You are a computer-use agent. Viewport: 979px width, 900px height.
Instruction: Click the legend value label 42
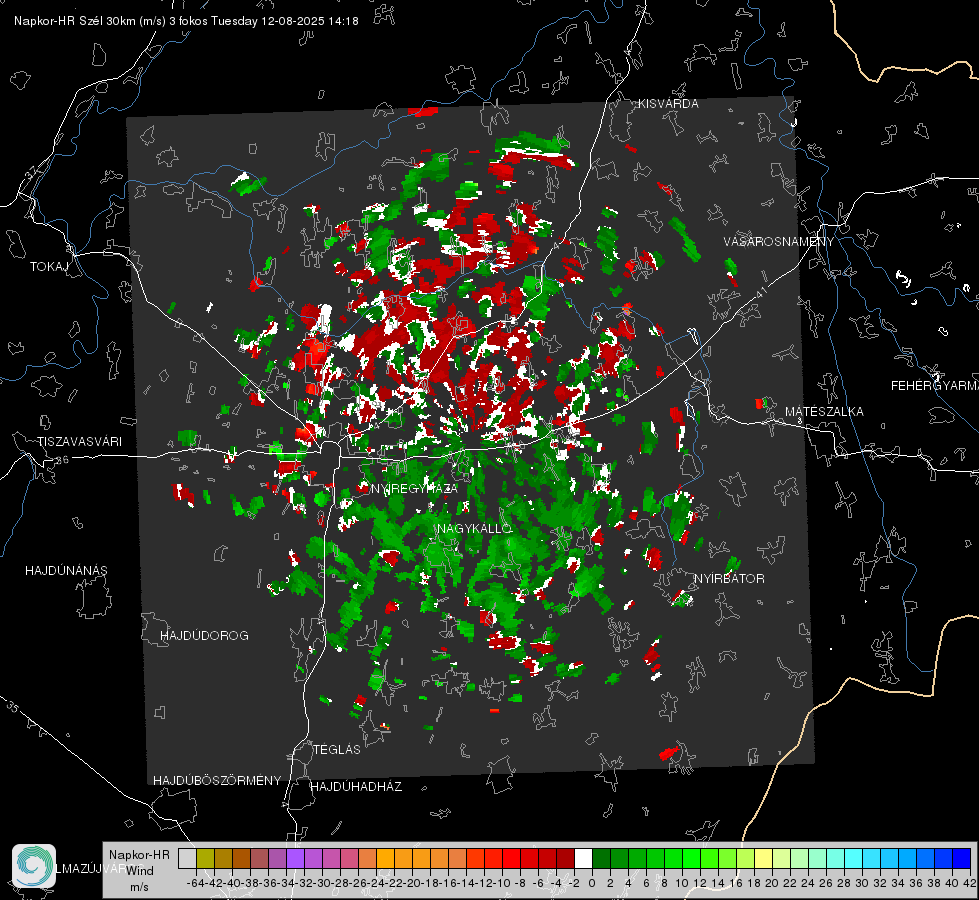pyautogui.click(x=969, y=883)
